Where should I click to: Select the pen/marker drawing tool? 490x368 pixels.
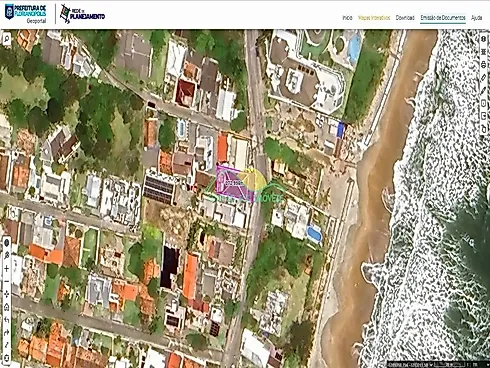point(484,90)
